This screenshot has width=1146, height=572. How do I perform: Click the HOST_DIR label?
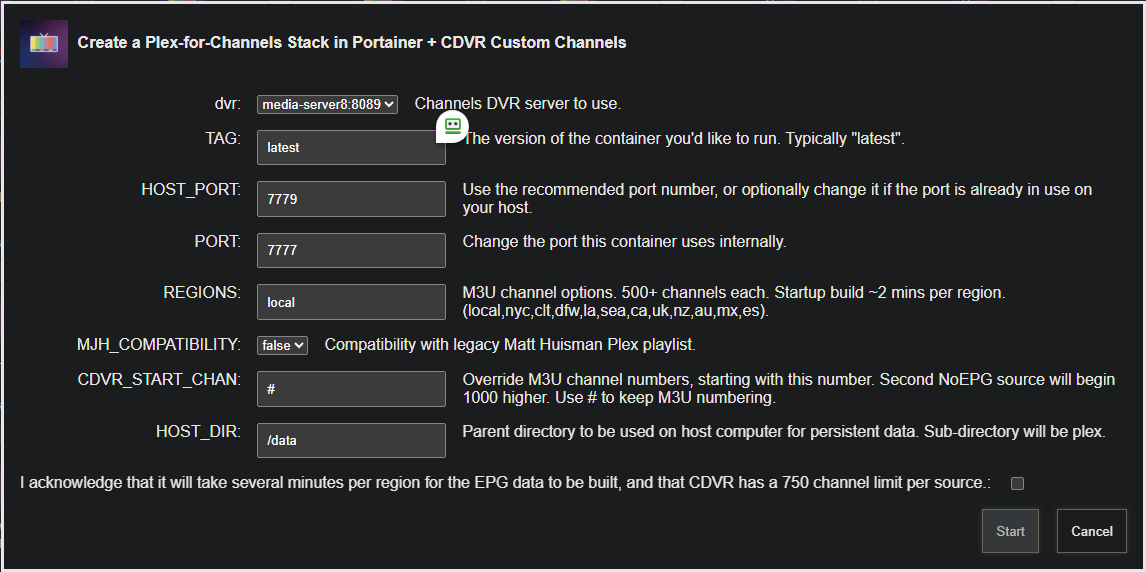coord(198,431)
